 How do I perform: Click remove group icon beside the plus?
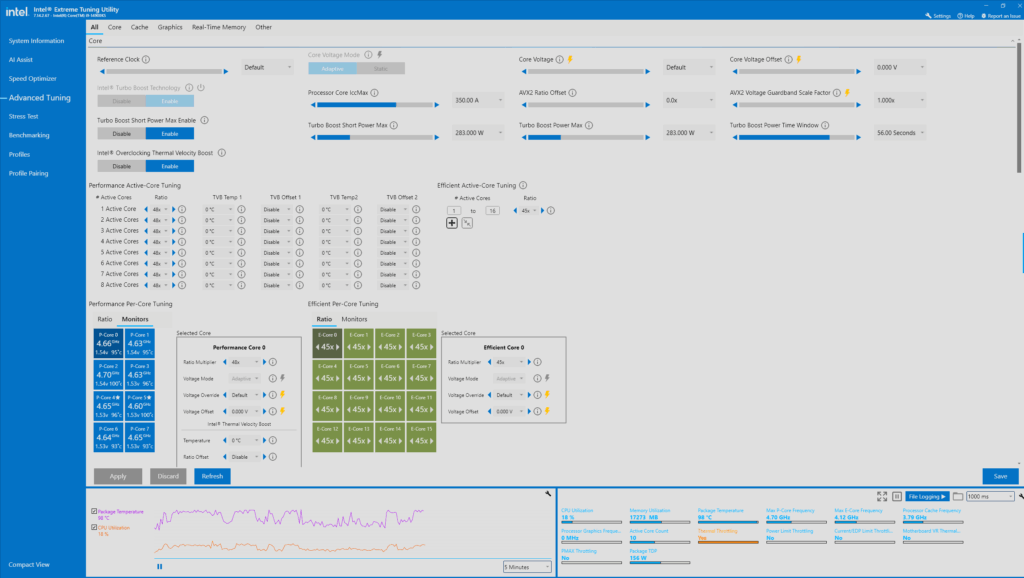click(467, 223)
